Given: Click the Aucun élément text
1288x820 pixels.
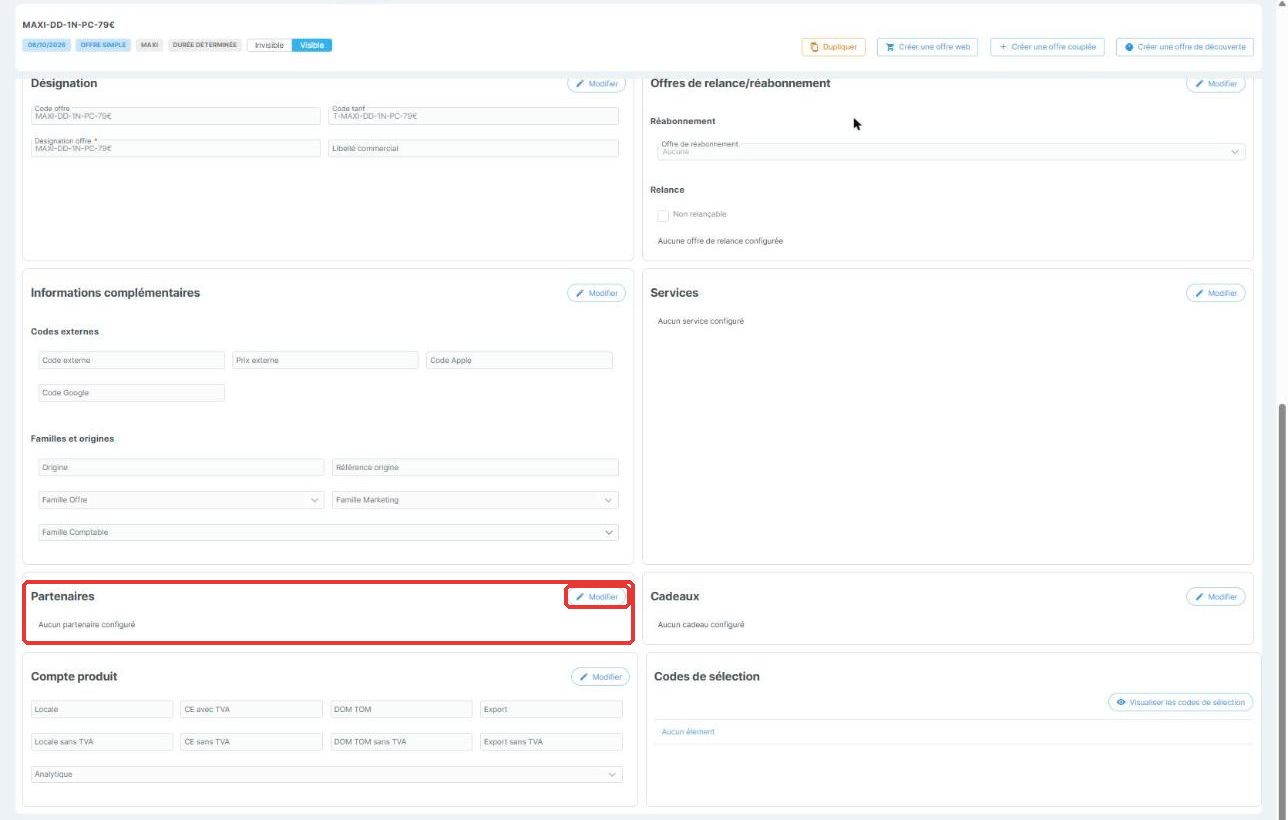Looking at the screenshot, I should [688, 733].
